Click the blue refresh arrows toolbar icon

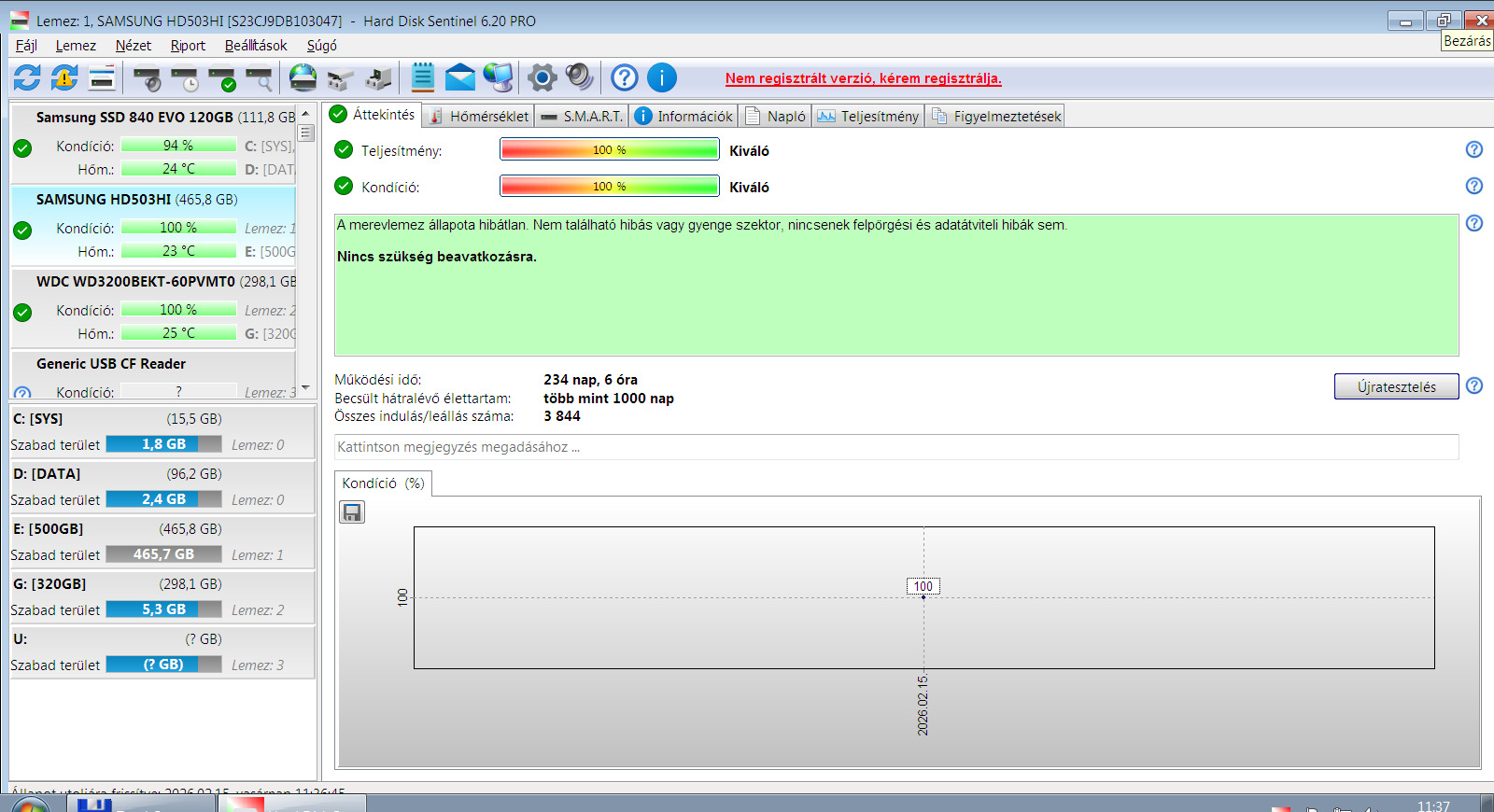tap(27, 77)
